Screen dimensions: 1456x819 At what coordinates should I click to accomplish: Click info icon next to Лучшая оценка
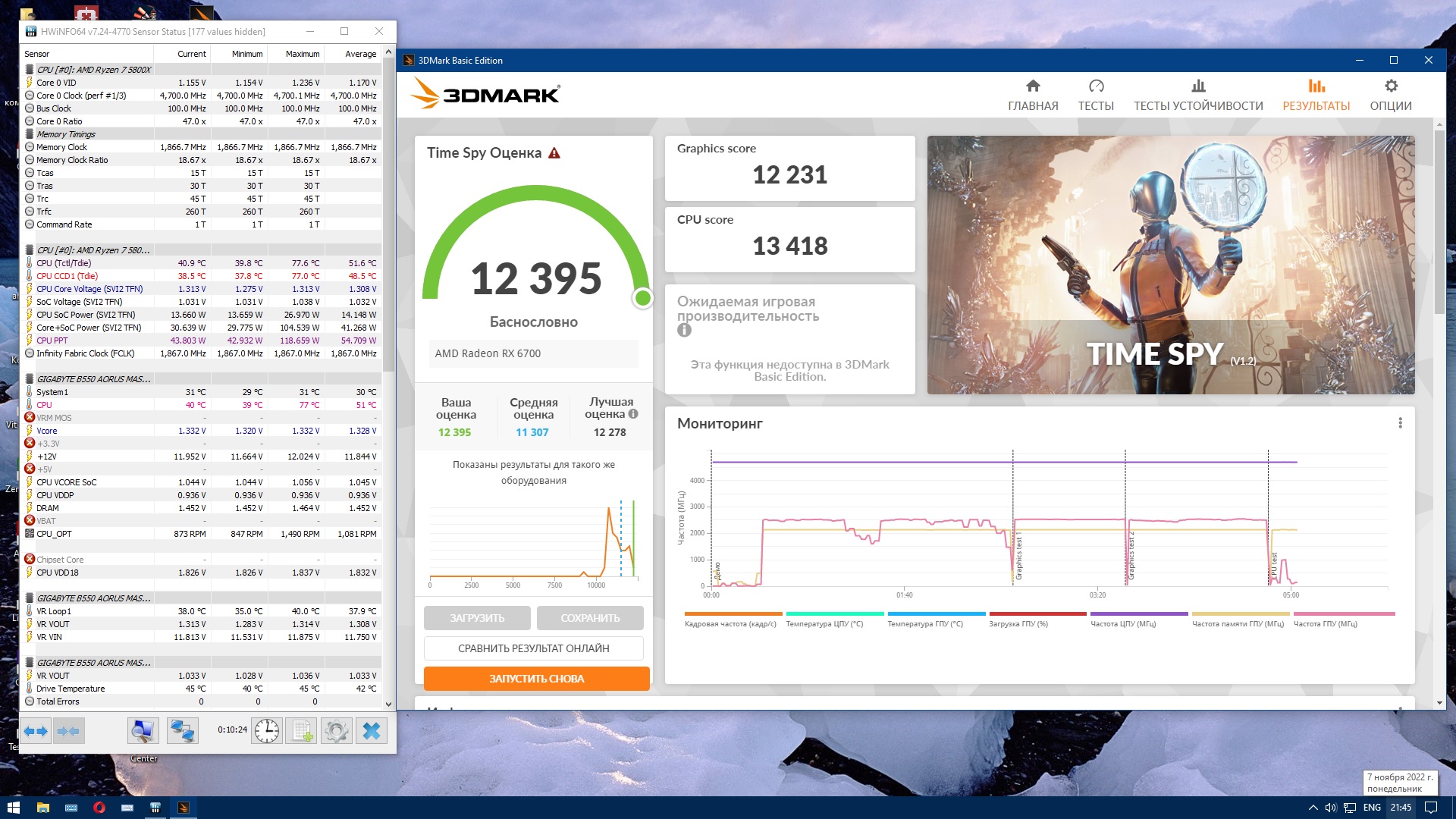click(633, 414)
